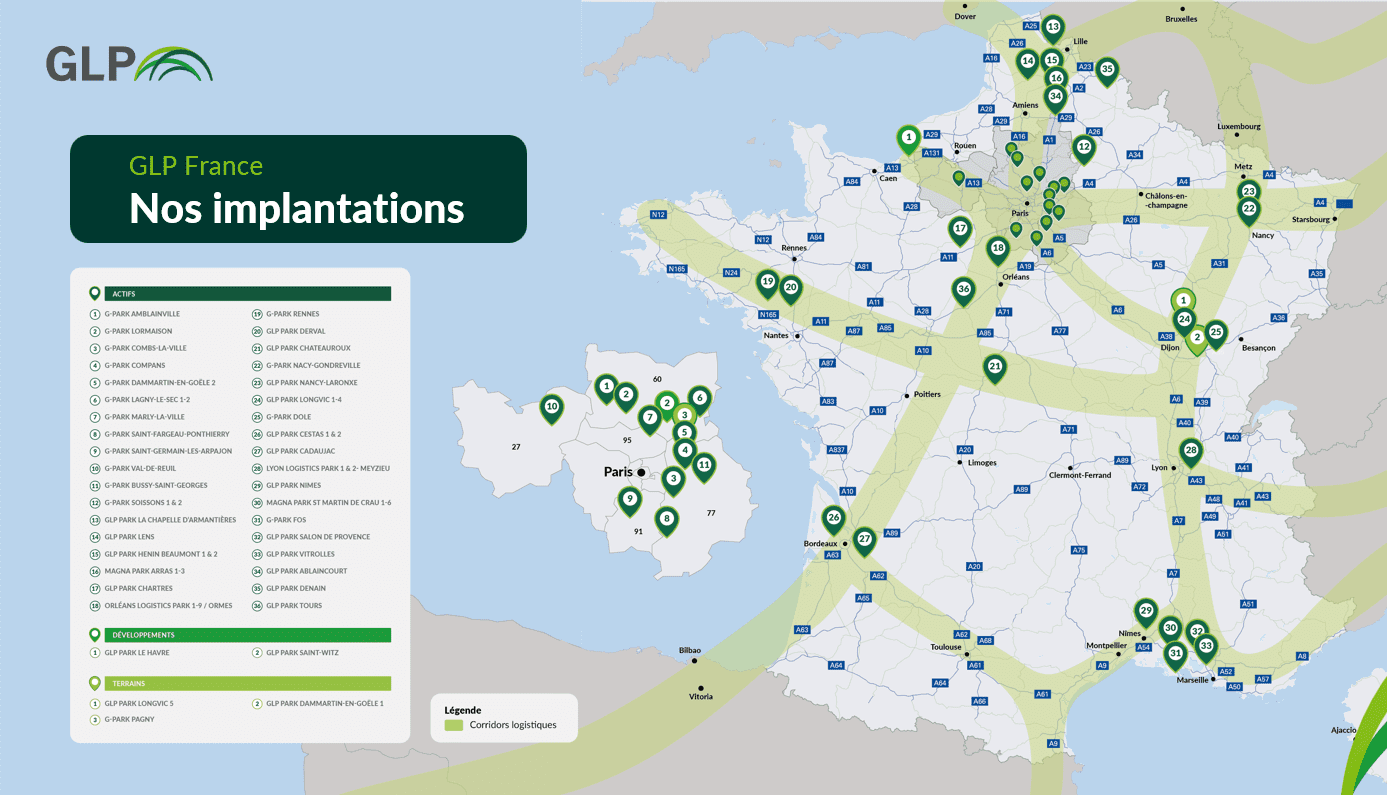Click the Nos implantations title banner
This screenshot has width=1387, height=795.
coord(298,189)
